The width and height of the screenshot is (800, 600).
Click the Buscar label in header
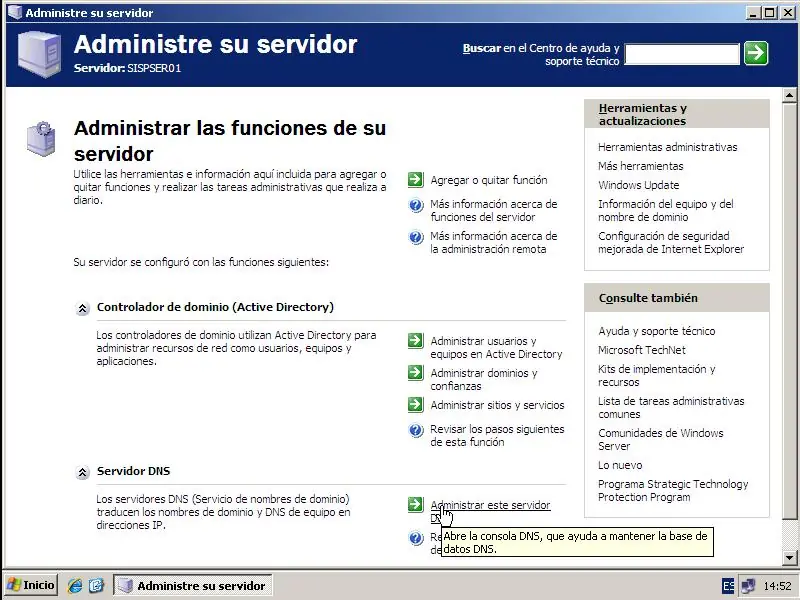[x=481, y=48]
